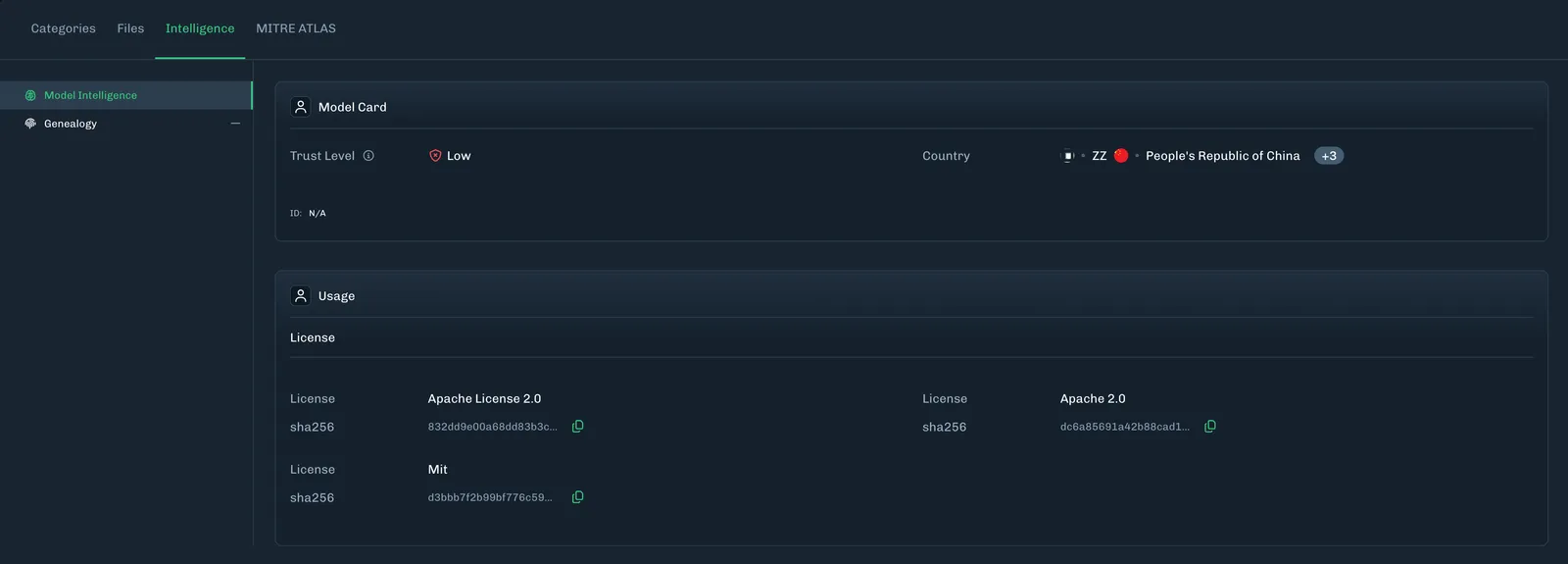1568x564 pixels.
Task: Switch to the Categories tab
Action: pyautogui.click(x=63, y=28)
